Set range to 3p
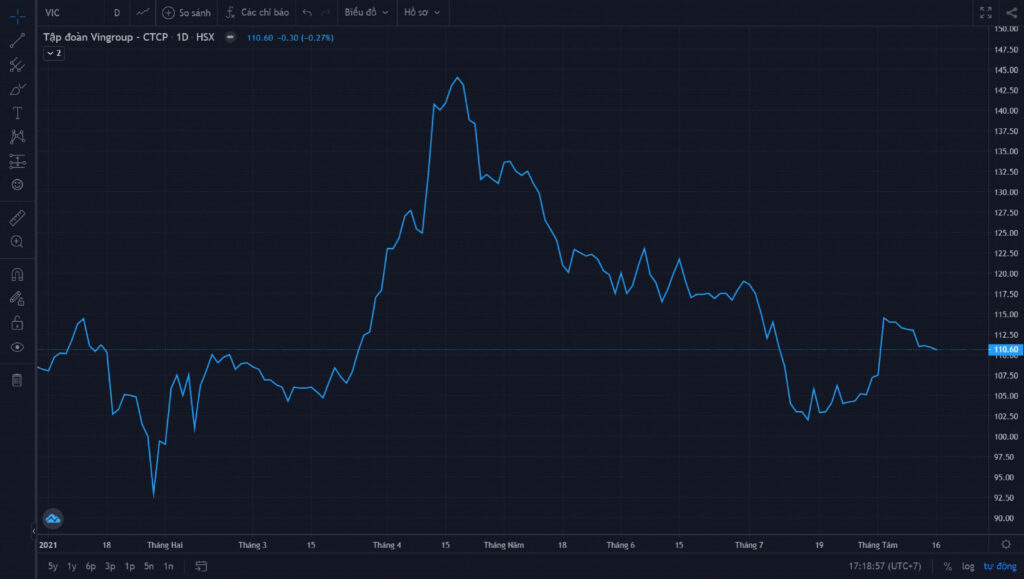This screenshot has height=579, width=1024. [110, 566]
